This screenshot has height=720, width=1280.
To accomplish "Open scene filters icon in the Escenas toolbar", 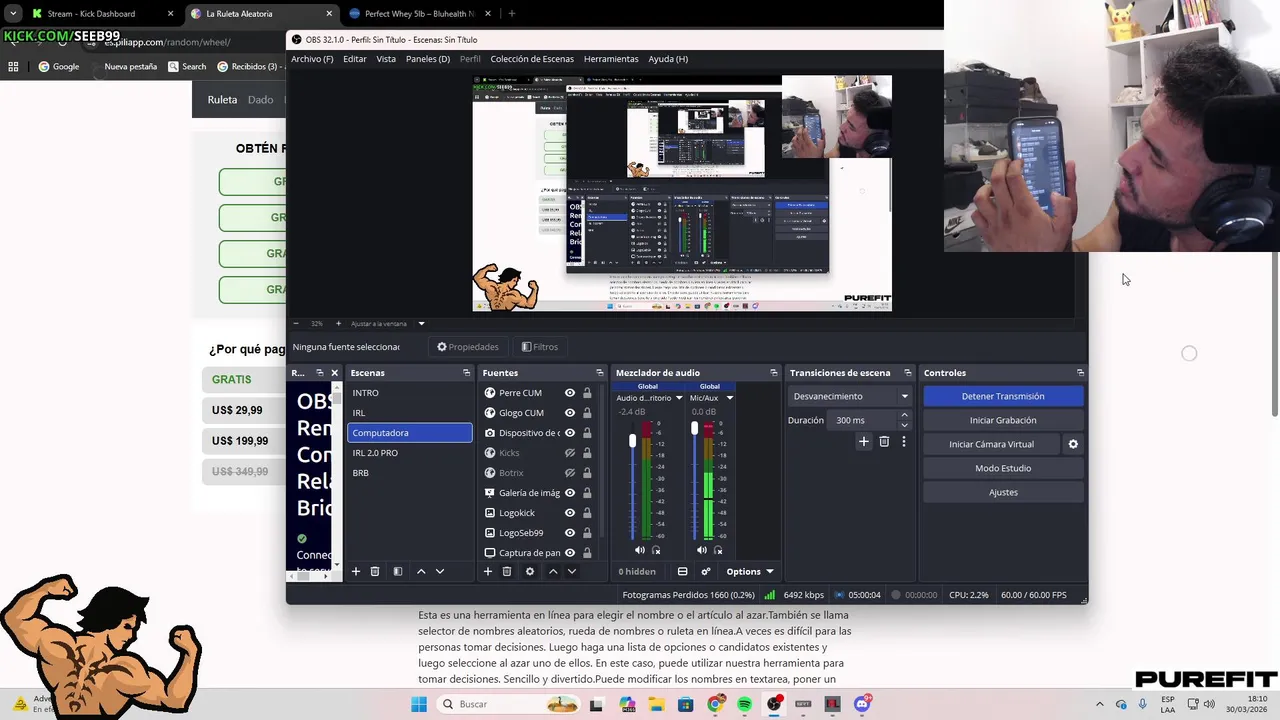I will point(397,571).
